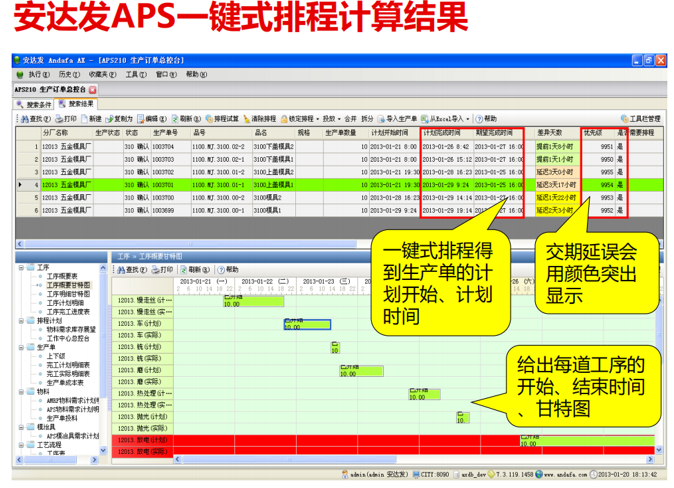The image size is (674, 488).
Task: Click the 热处理(计划) Gantt bar
Action: click(x=424, y=394)
